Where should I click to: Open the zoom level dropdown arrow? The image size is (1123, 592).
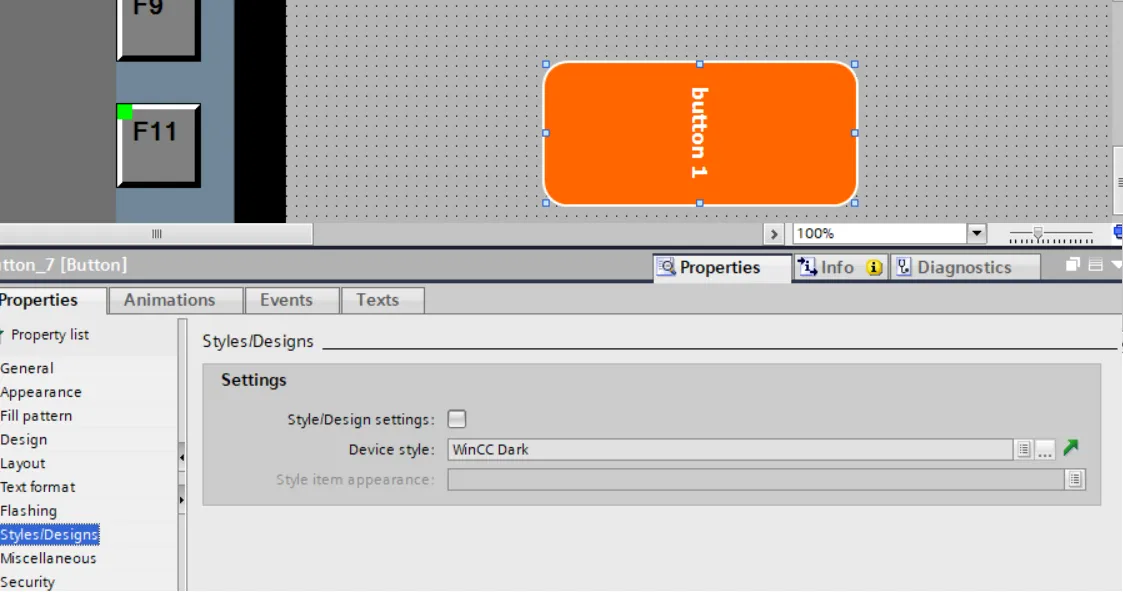click(976, 233)
